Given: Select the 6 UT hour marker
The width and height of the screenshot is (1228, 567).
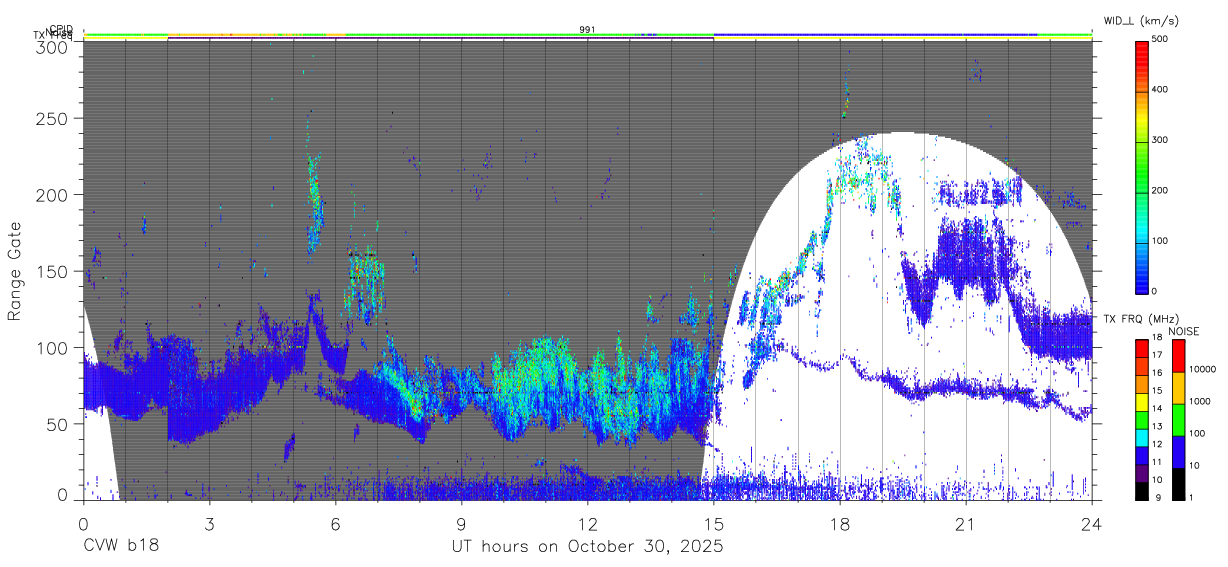Looking at the screenshot, I should pyautogui.click(x=335, y=524).
